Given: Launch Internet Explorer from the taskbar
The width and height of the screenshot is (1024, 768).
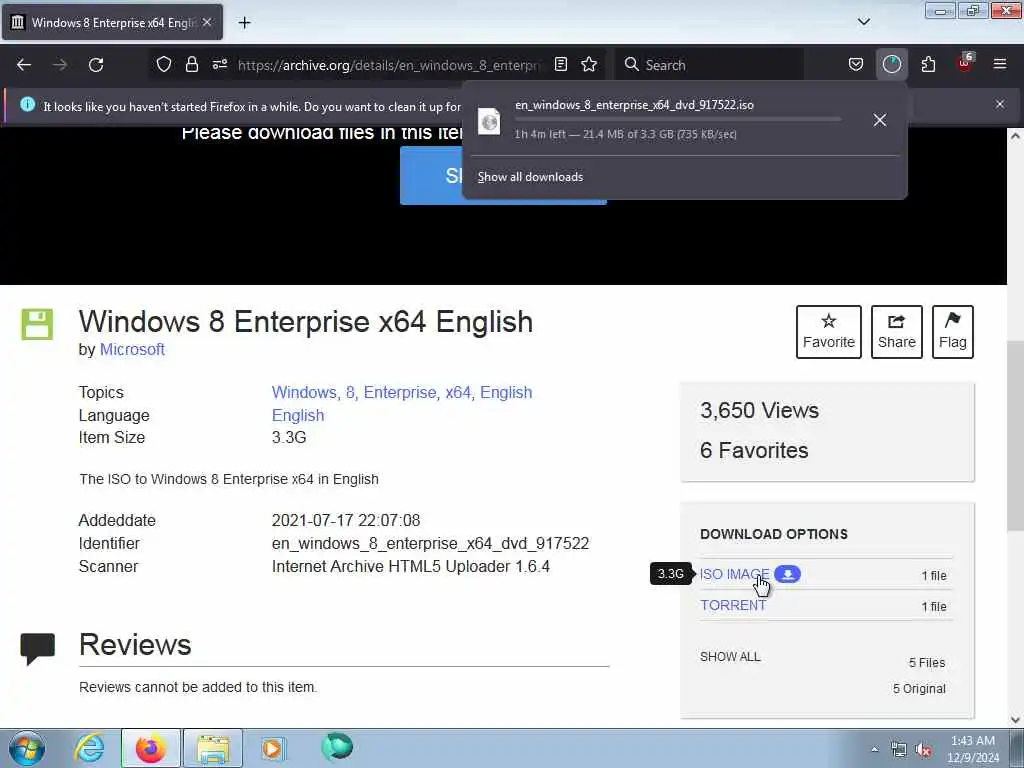Looking at the screenshot, I should pos(89,748).
